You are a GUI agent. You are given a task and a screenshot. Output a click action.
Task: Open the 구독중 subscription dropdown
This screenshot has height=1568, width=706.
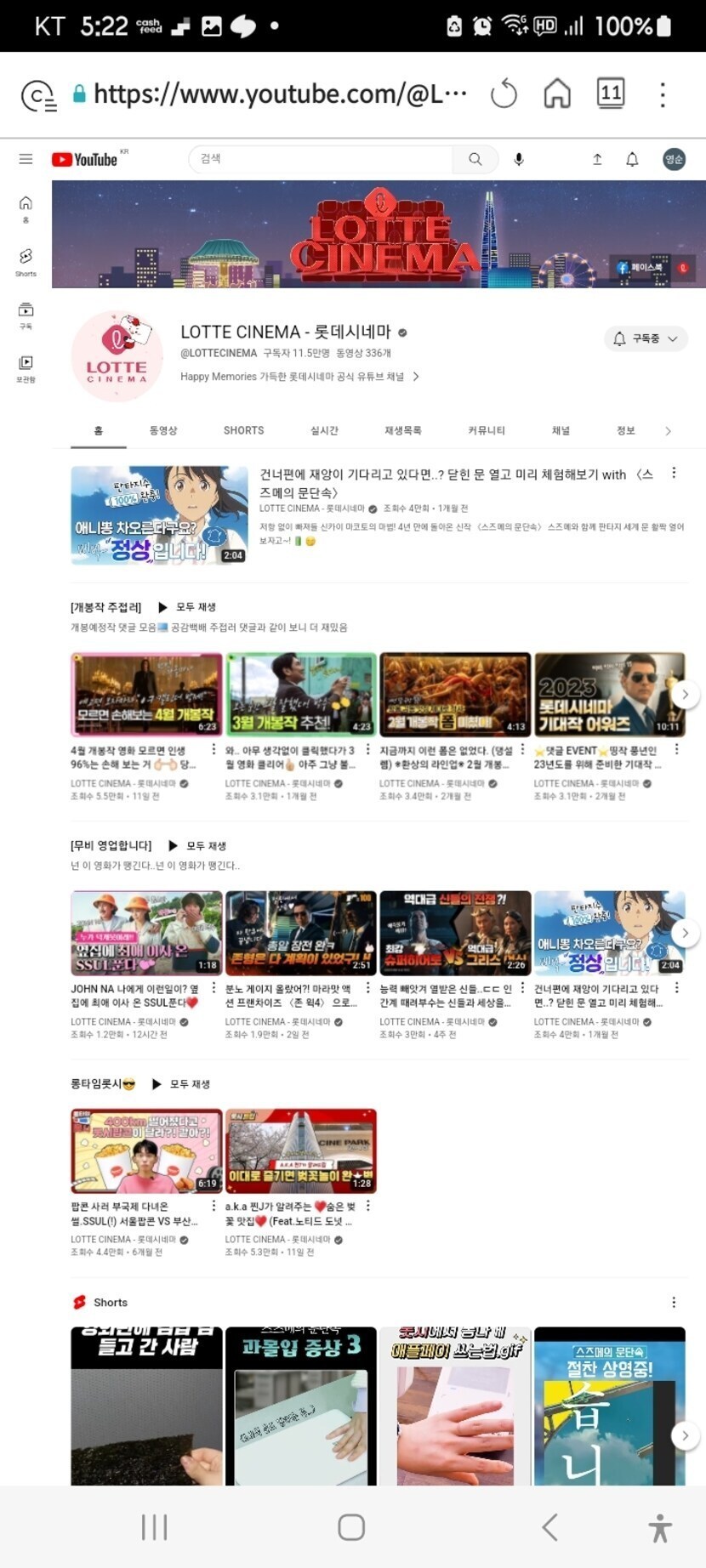[646, 338]
